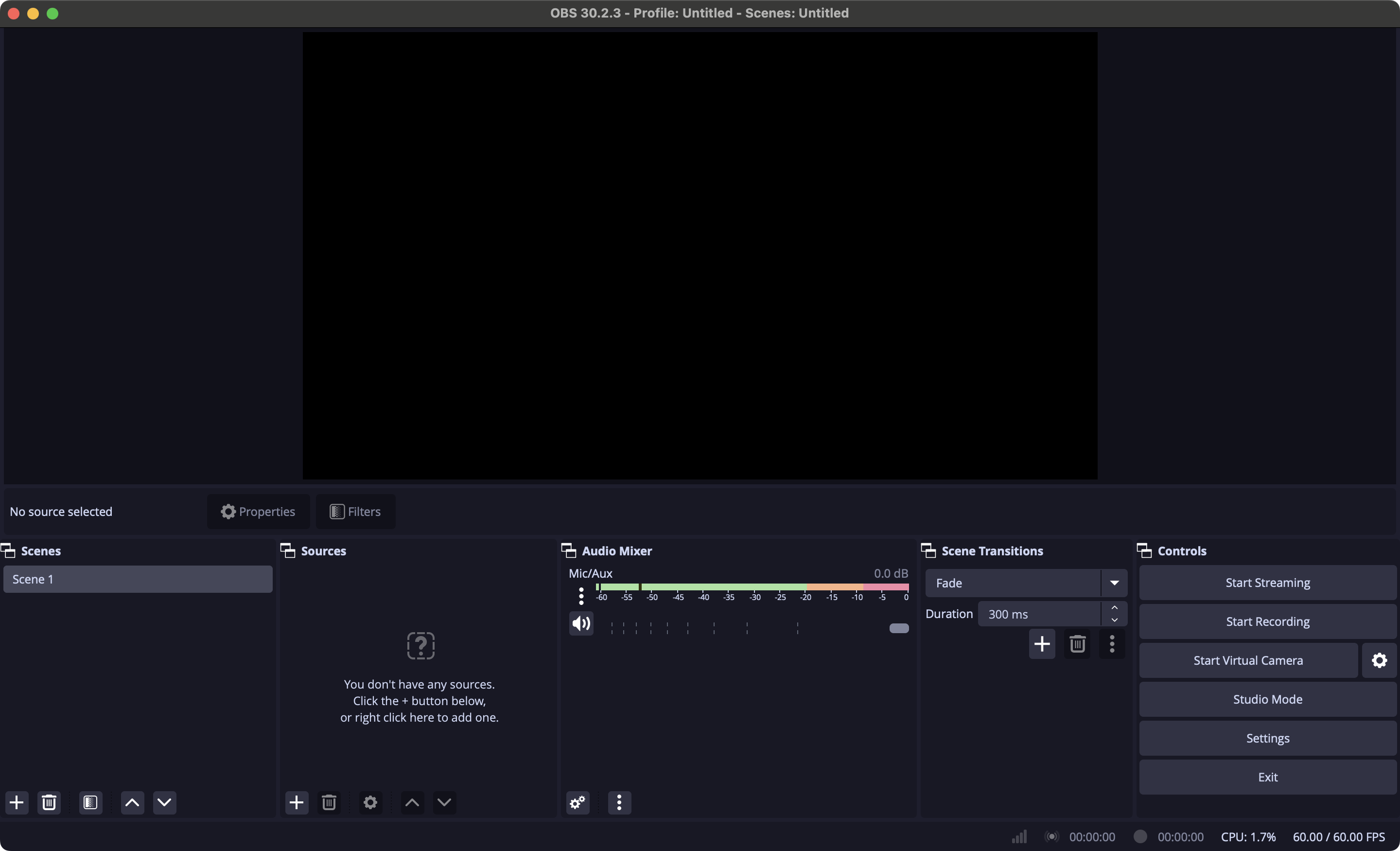Add a new scene with plus icon
The width and height of the screenshot is (1400, 851).
[17, 802]
